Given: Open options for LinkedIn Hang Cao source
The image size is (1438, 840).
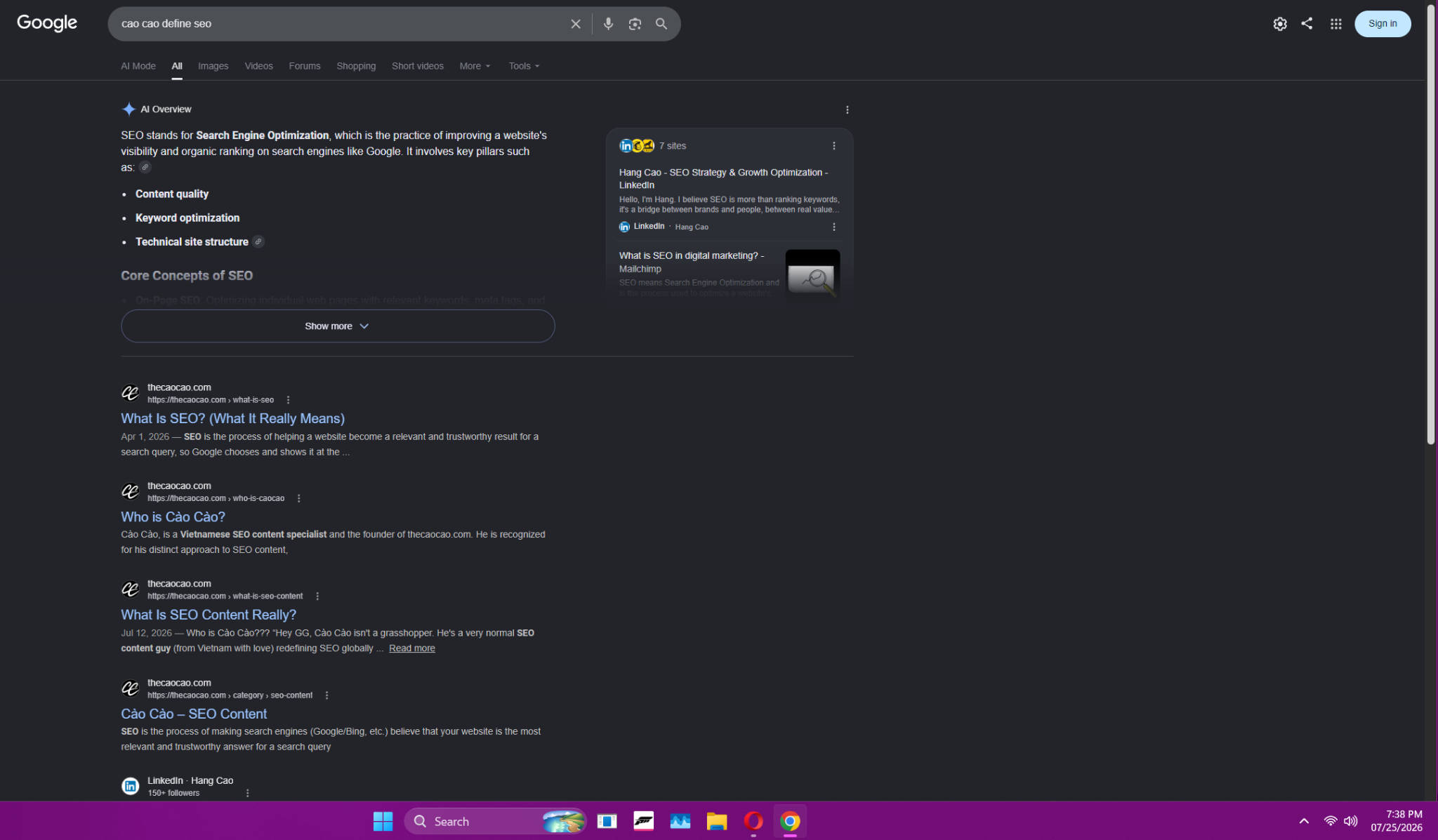Looking at the screenshot, I should coord(834,227).
